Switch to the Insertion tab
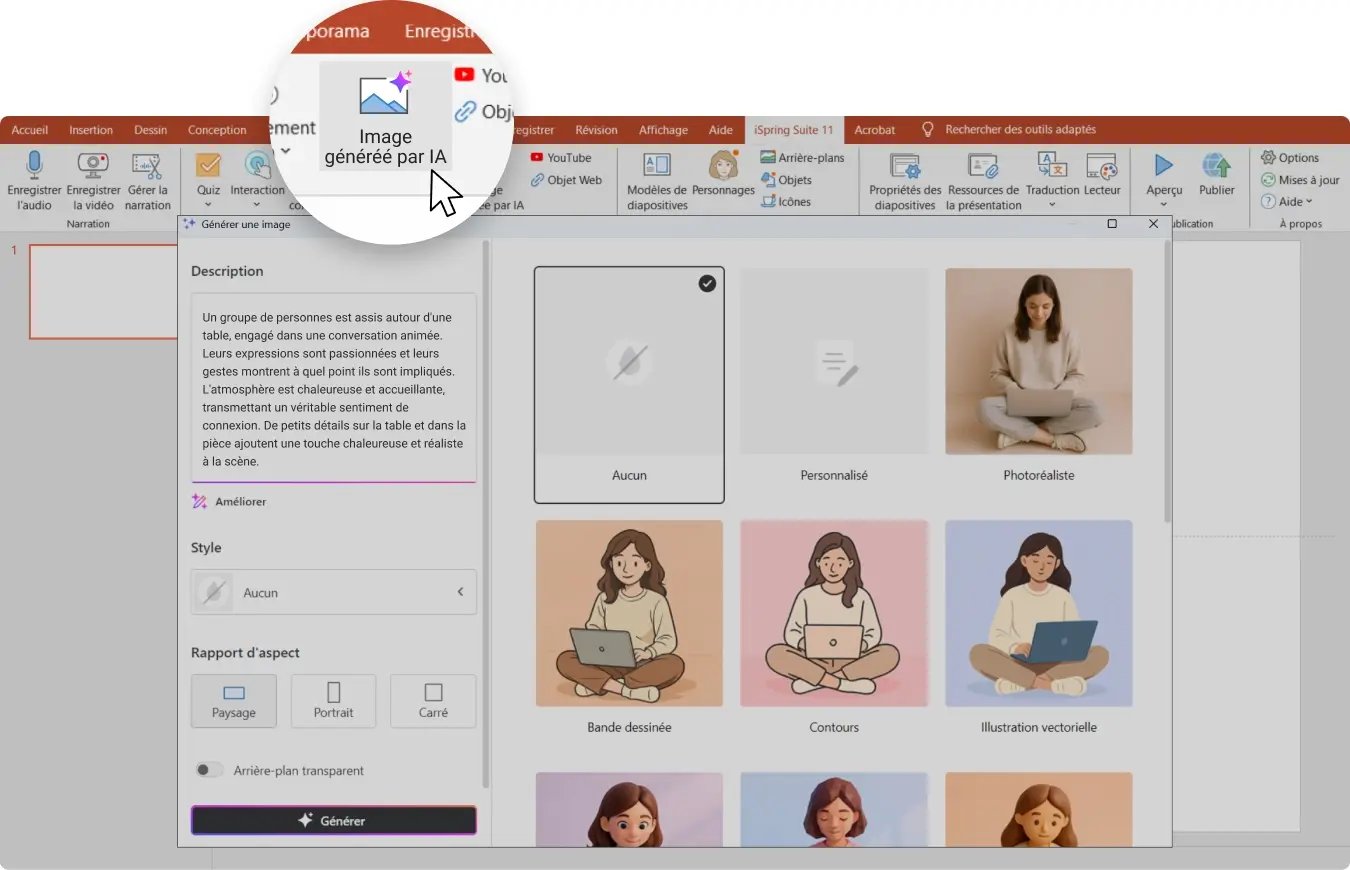Image resolution: width=1350 pixels, height=870 pixels. tap(91, 130)
